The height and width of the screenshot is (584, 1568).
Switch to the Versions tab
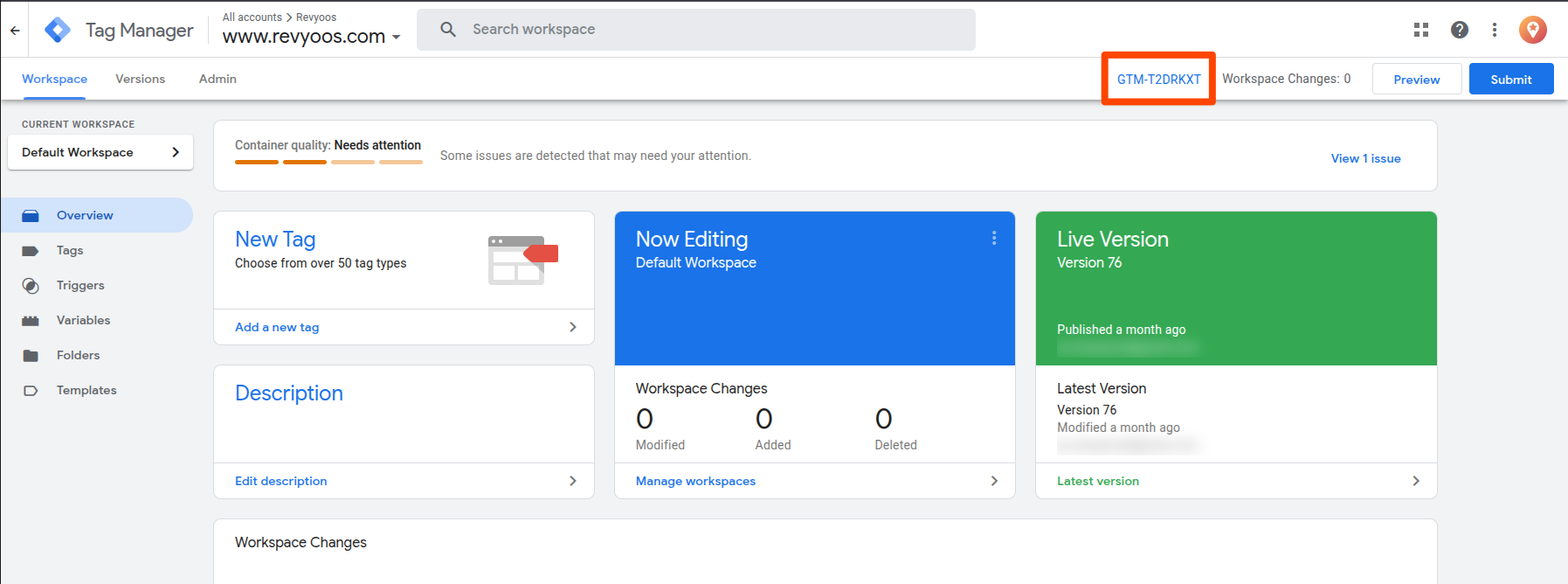[x=140, y=79]
